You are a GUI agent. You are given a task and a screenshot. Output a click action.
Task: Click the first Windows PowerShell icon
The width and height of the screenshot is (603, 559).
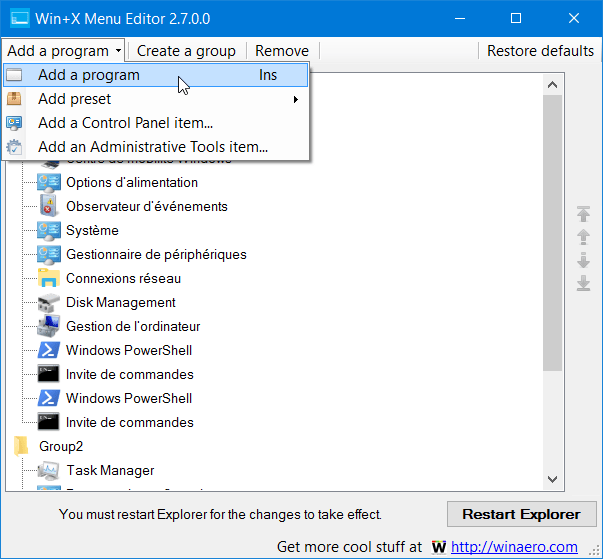[x=48, y=350]
